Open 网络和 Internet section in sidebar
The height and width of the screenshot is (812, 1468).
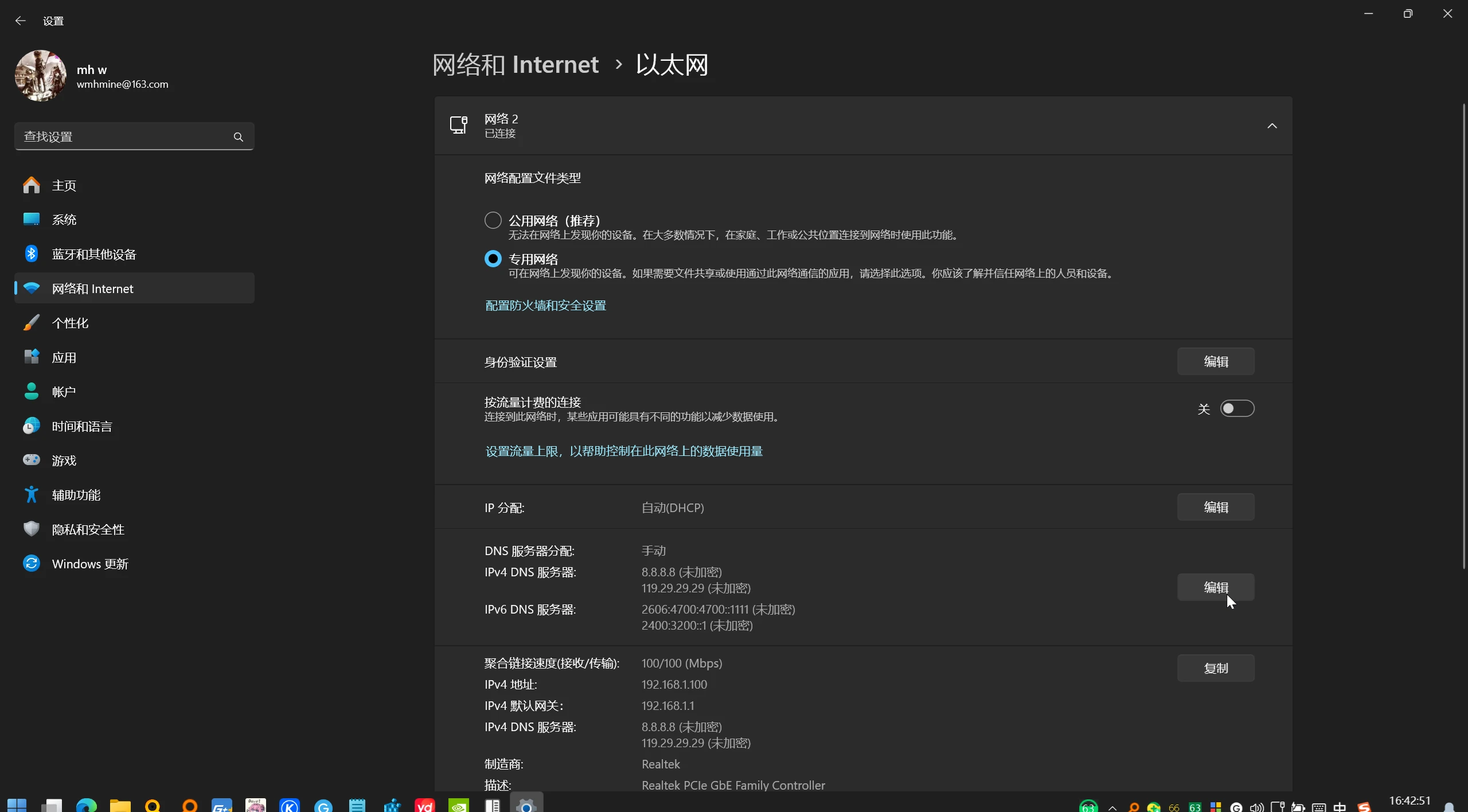93,288
